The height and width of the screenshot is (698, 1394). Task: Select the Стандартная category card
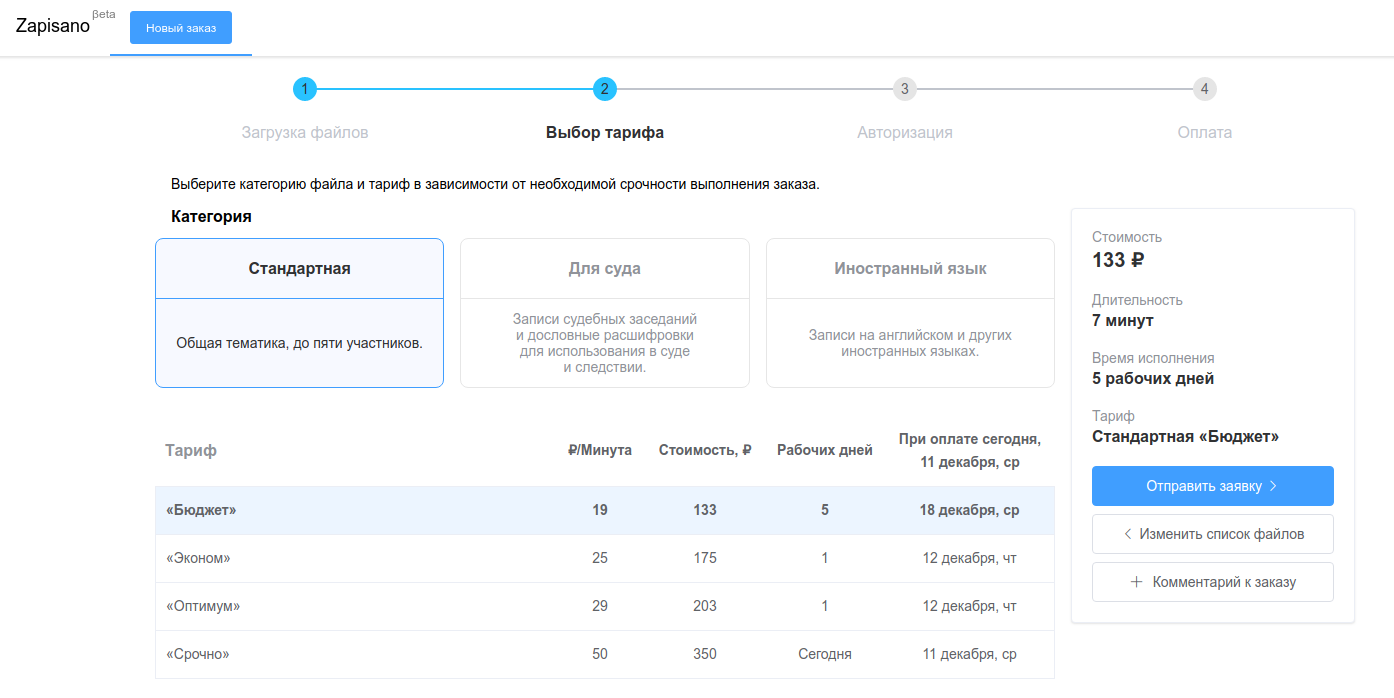point(299,312)
